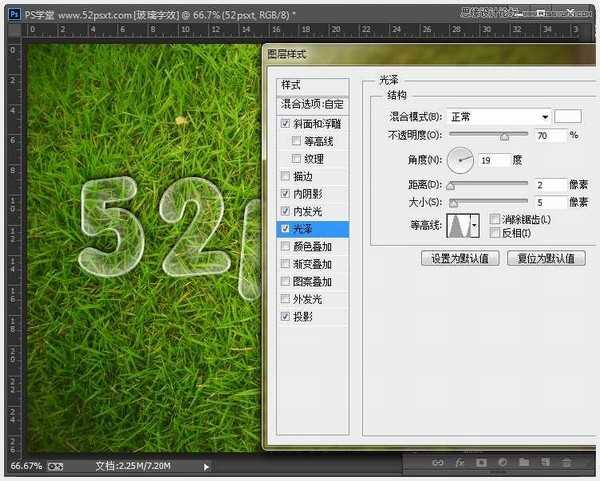This screenshot has width=600, height=481.
Task: Click the white satin color swatch
Action: pyautogui.click(x=568, y=117)
